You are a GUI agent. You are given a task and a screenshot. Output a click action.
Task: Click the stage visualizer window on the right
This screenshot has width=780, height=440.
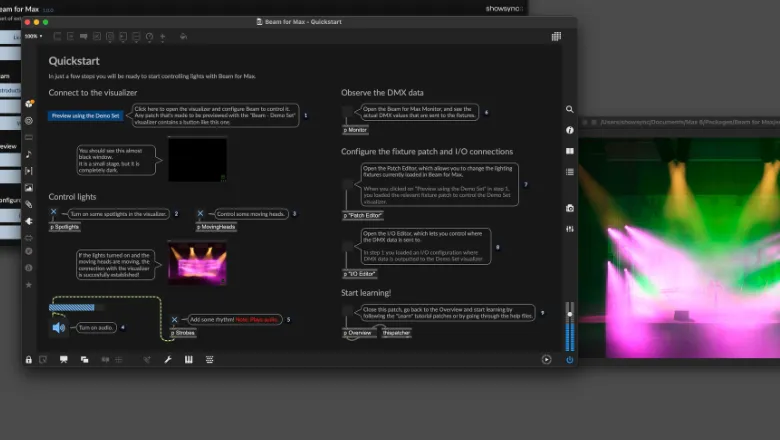(679, 248)
